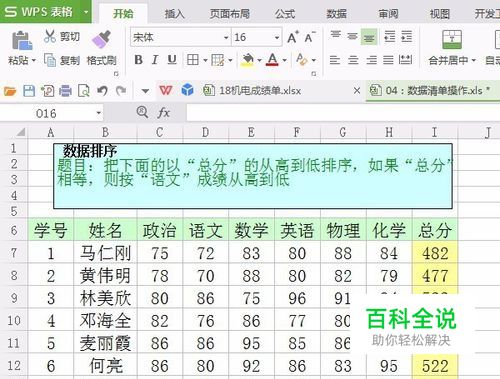The image size is (500, 379).
Task: Open file with folder icon
Action: point(10,91)
